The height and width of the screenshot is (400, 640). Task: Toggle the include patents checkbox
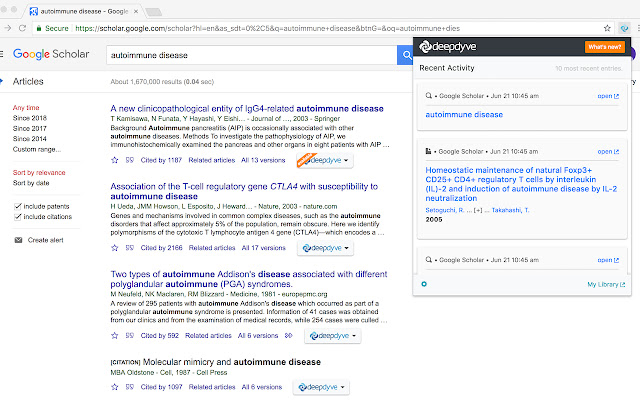[18, 206]
